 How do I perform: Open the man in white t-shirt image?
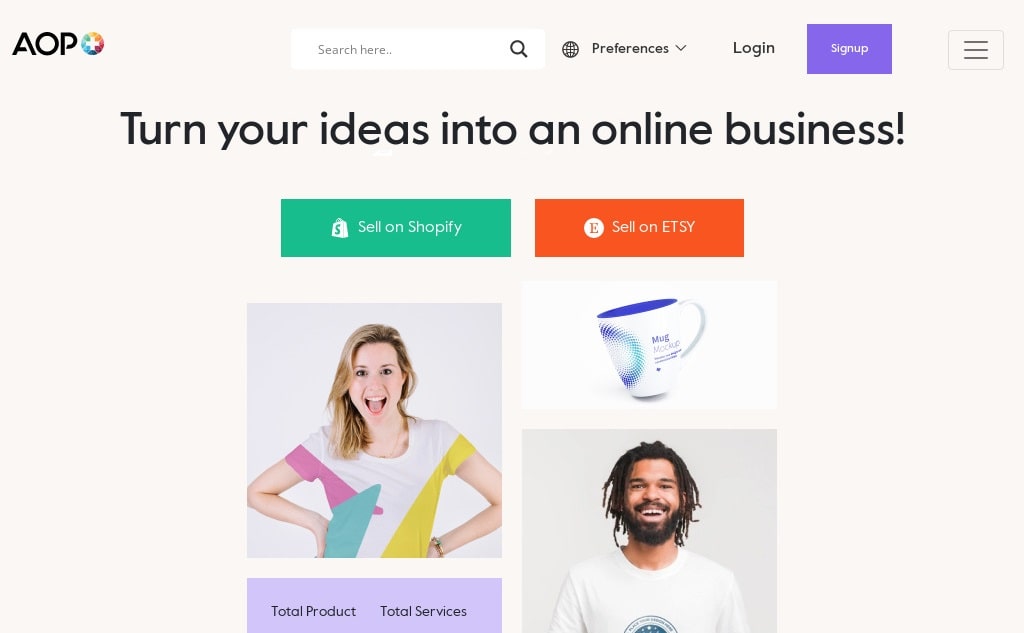point(649,531)
